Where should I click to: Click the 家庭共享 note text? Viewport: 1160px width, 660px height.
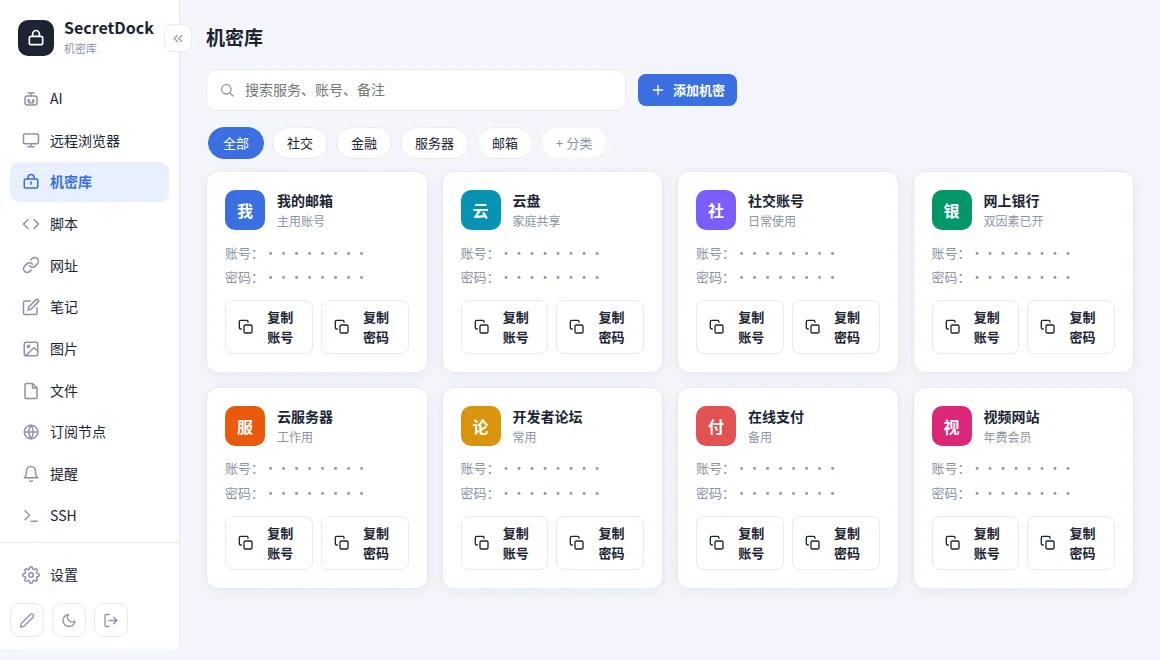tap(536, 221)
